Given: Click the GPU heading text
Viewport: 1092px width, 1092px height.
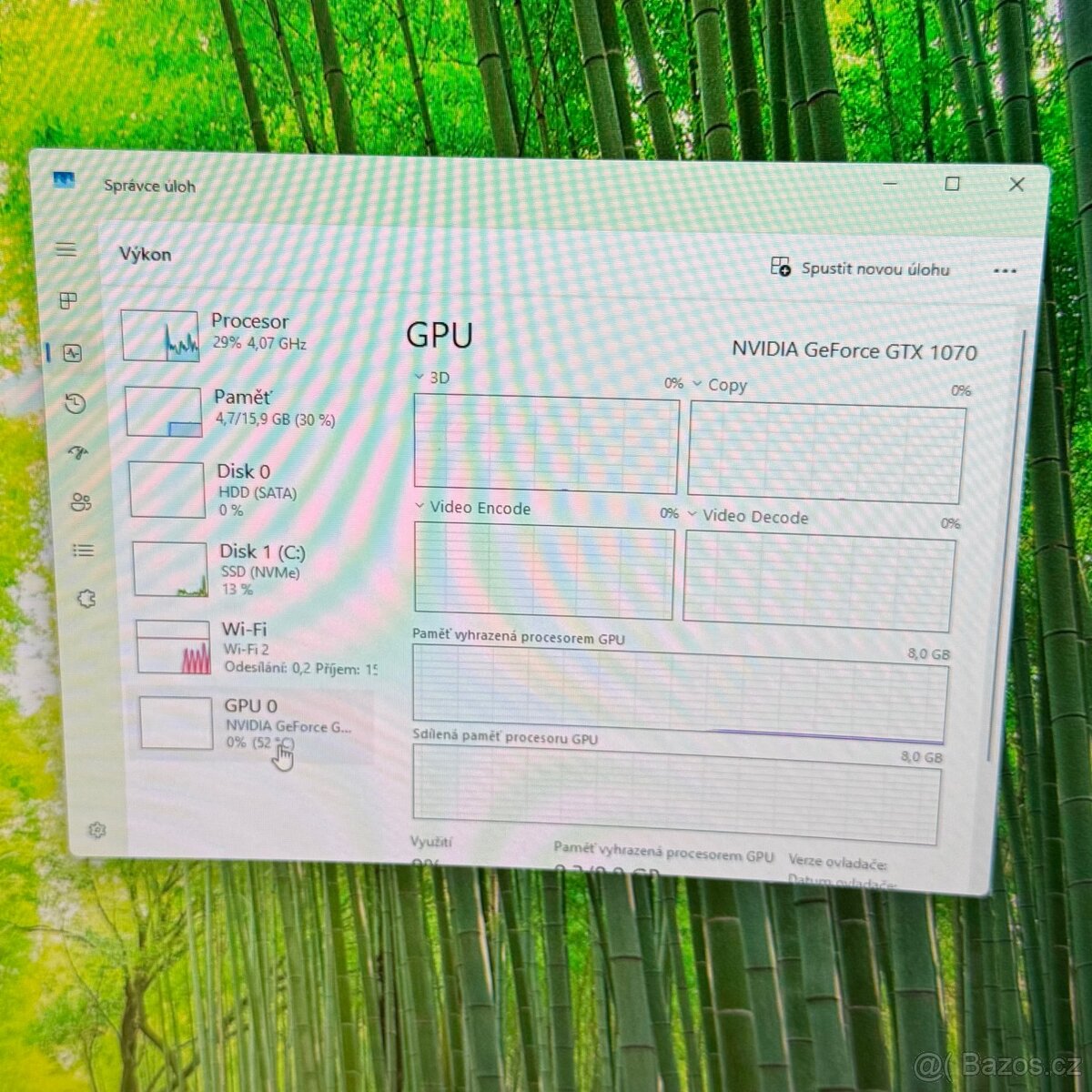Looking at the screenshot, I should pyautogui.click(x=440, y=335).
